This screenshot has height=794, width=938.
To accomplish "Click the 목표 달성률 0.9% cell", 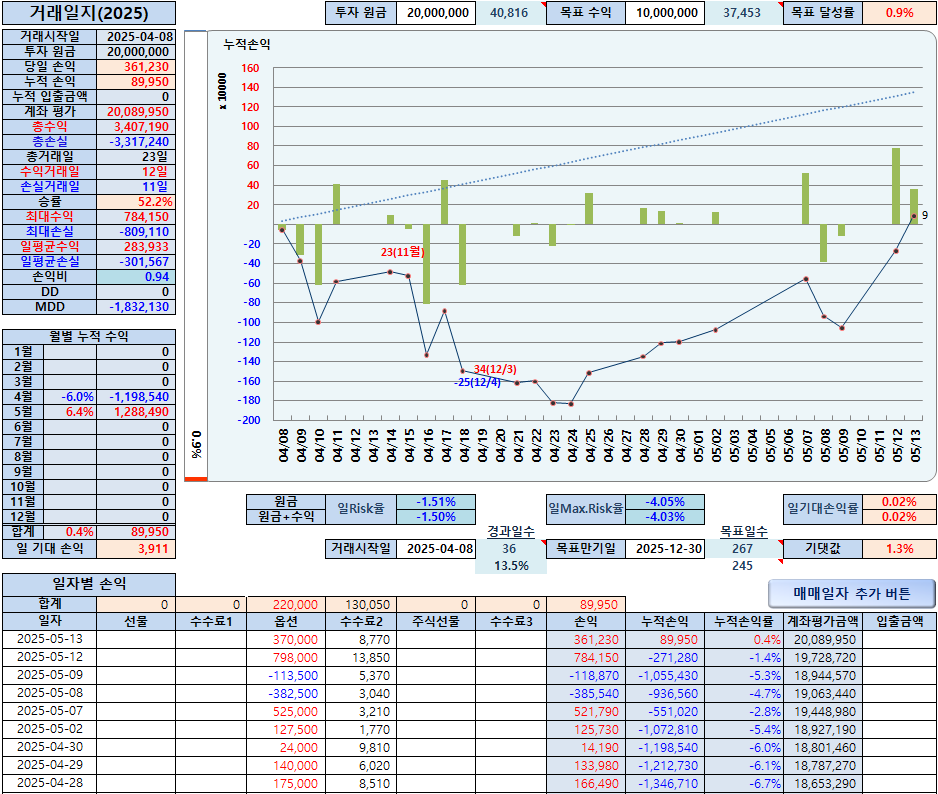I will pyautogui.click(x=899, y=13).
